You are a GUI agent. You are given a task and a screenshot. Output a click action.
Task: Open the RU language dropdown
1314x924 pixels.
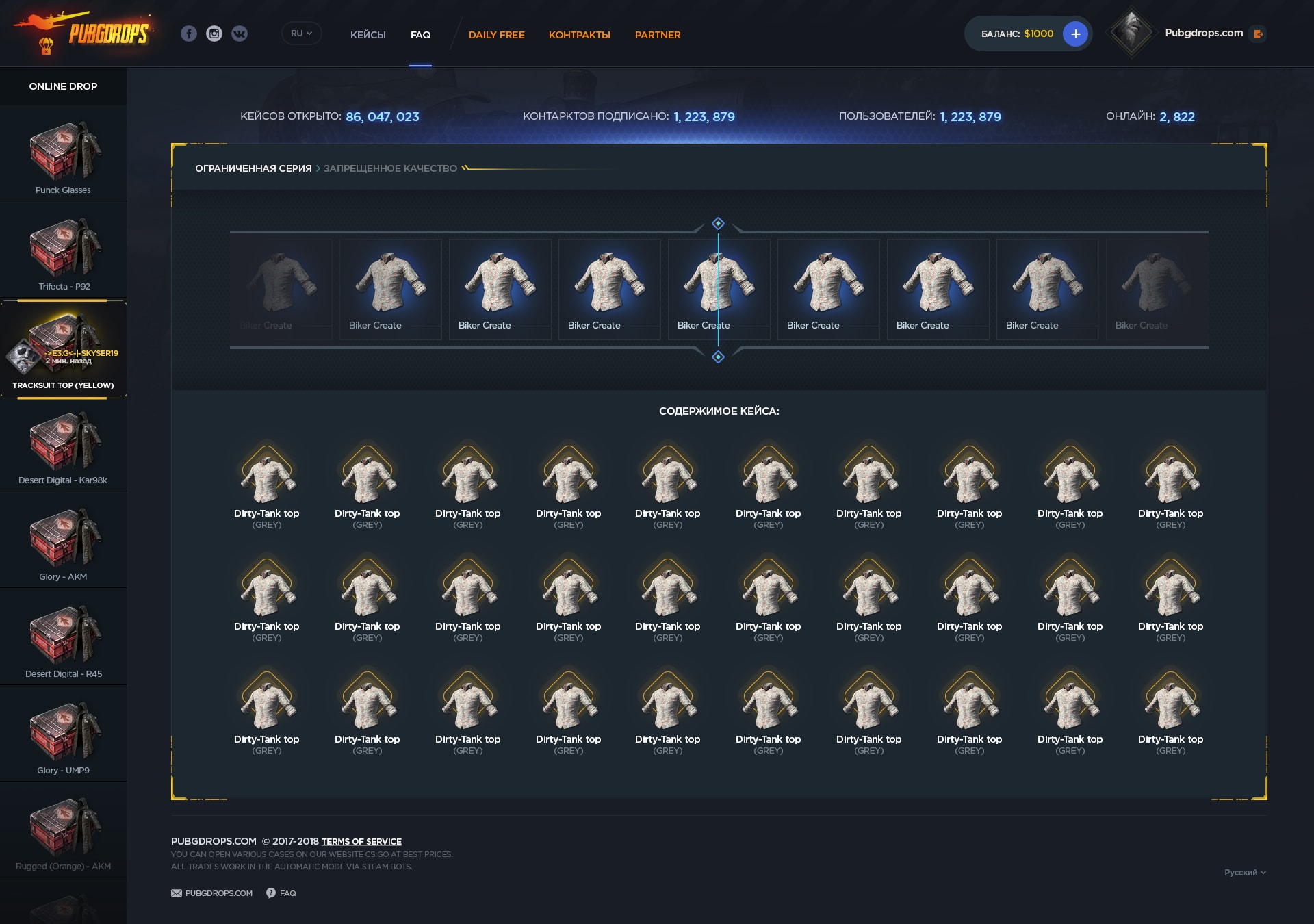[x=301, y=34]
